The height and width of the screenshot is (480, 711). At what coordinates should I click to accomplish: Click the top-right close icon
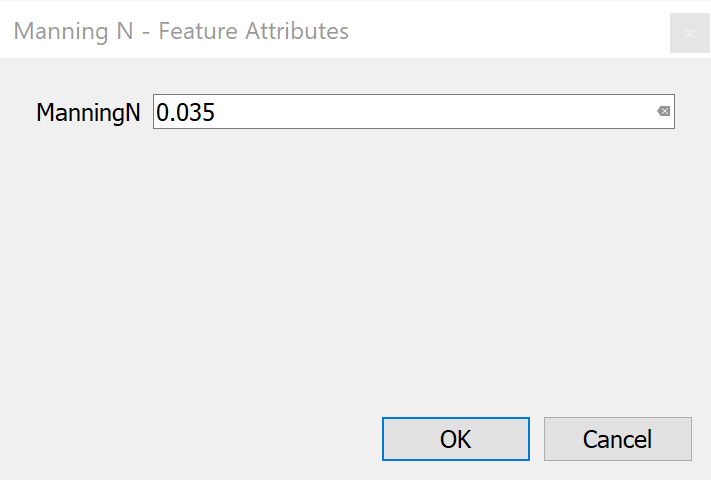[x=690, y=33]
